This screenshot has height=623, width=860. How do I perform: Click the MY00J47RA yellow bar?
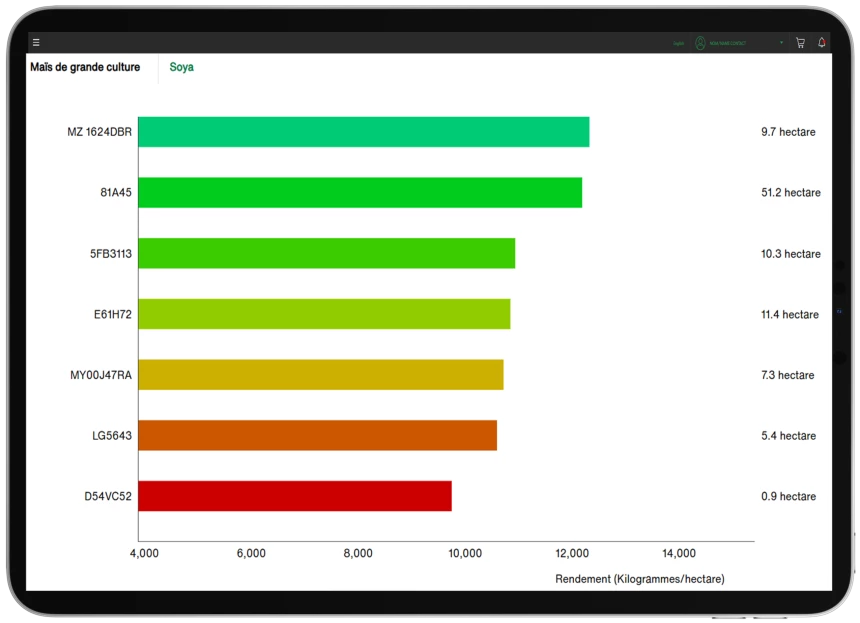(320, 375)
